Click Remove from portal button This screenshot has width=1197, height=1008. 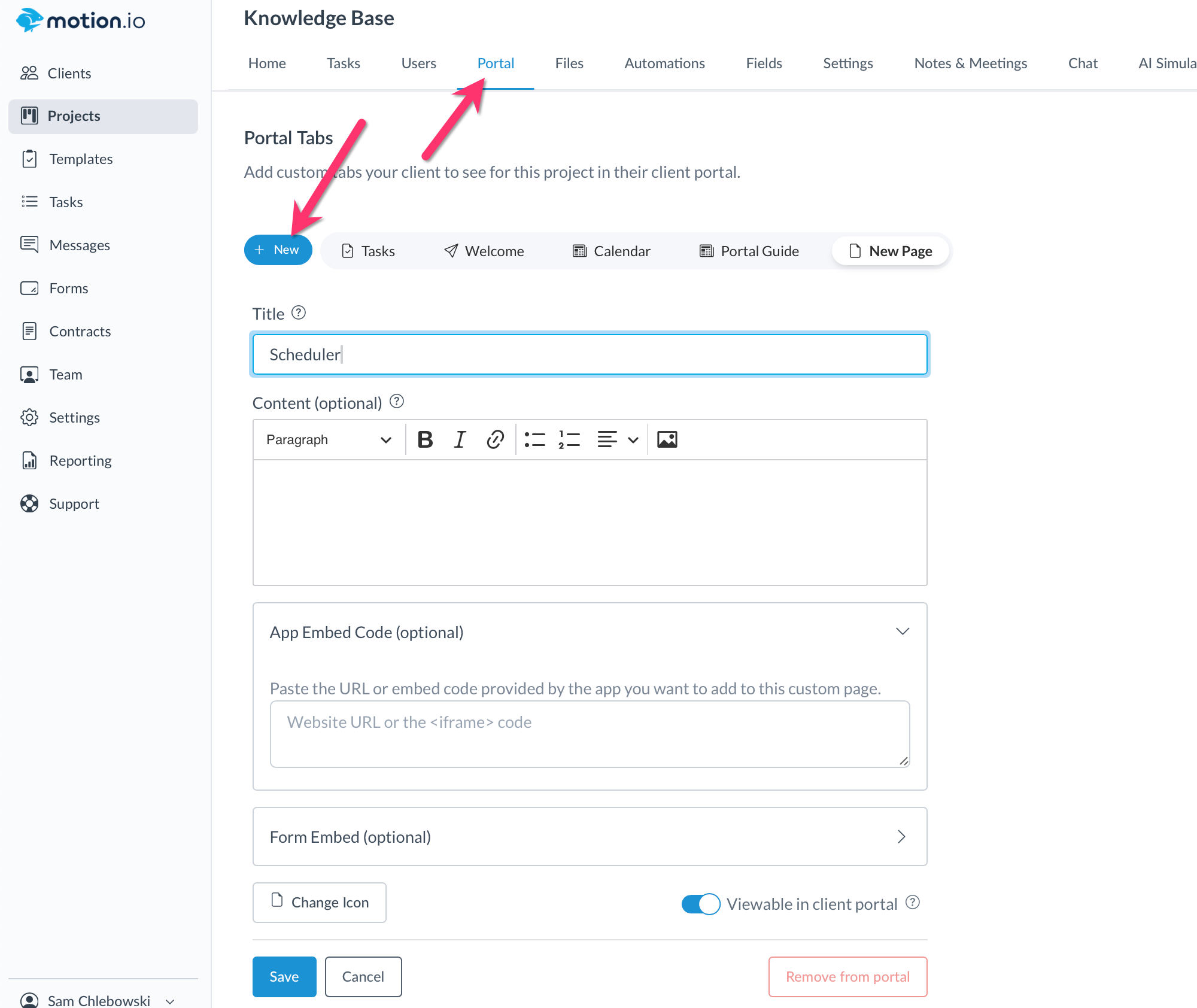click(847, 977)
